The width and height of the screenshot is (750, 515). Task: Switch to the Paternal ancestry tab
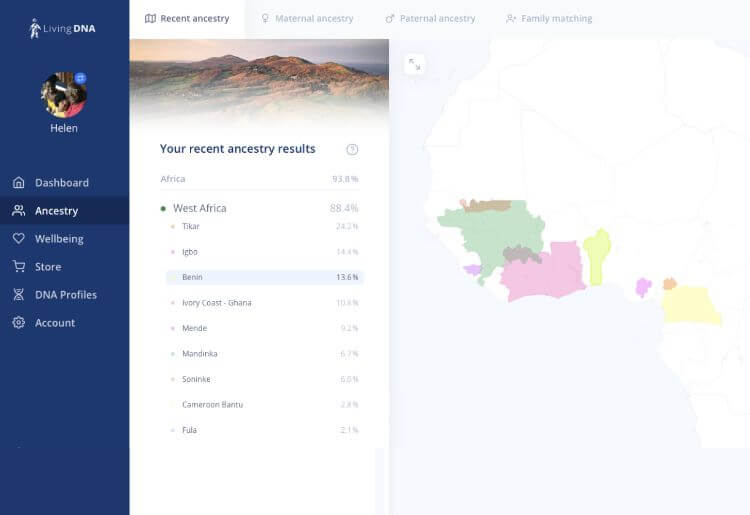pos(430,18)
